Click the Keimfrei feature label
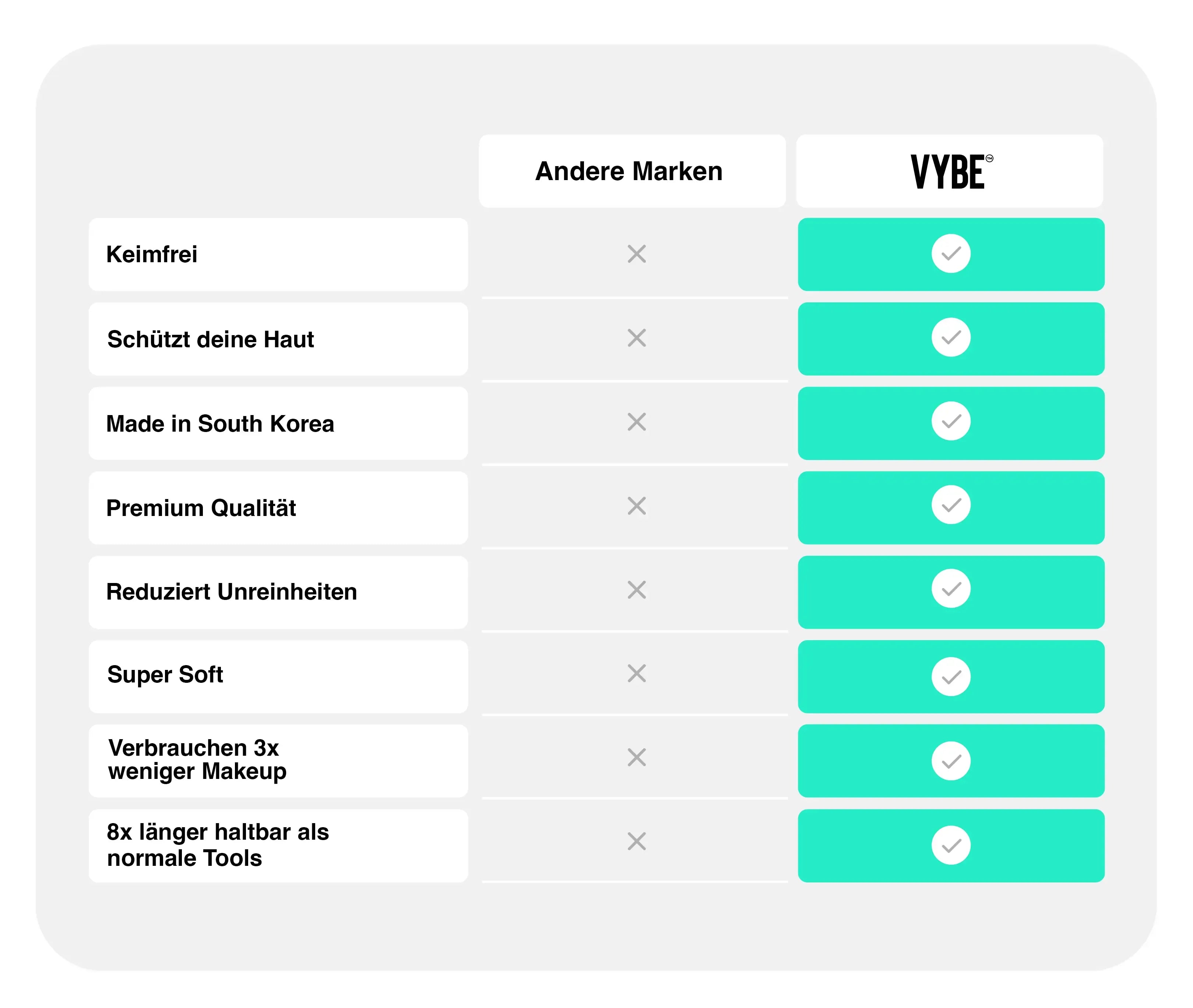1193x1008 pixels. pos(152,255)
